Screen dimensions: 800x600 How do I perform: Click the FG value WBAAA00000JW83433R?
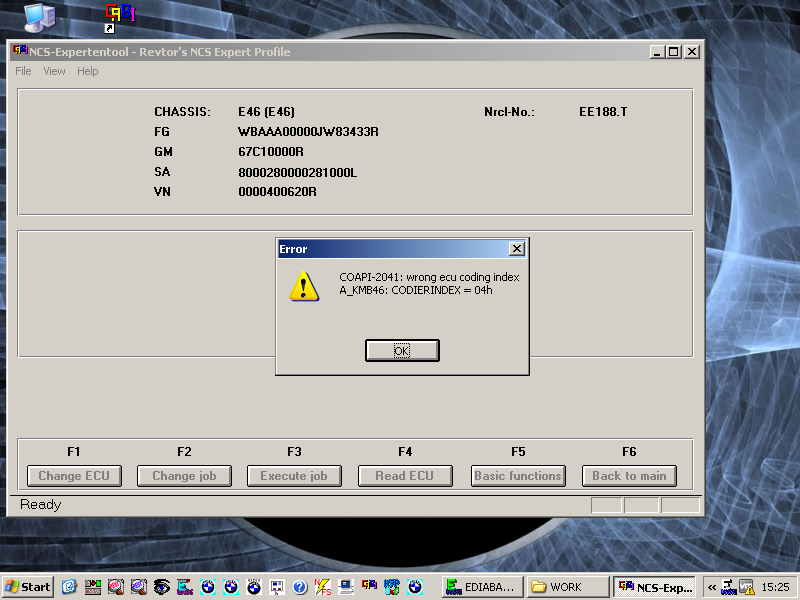click(x=308, y=132)
